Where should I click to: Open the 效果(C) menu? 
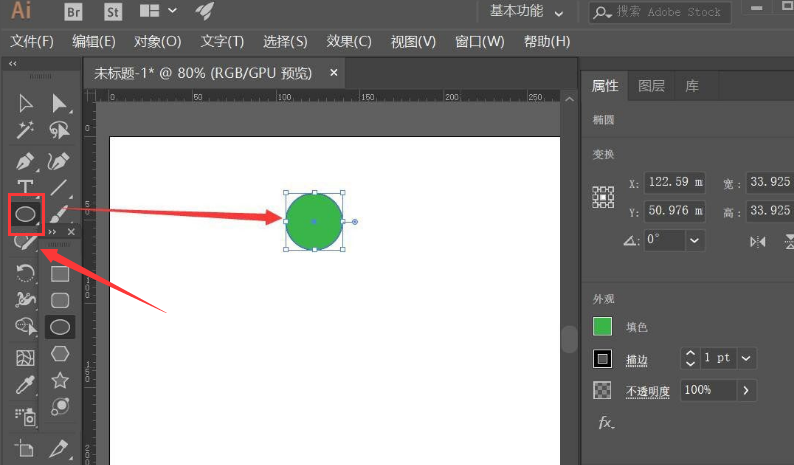click(x=349, y=41)
